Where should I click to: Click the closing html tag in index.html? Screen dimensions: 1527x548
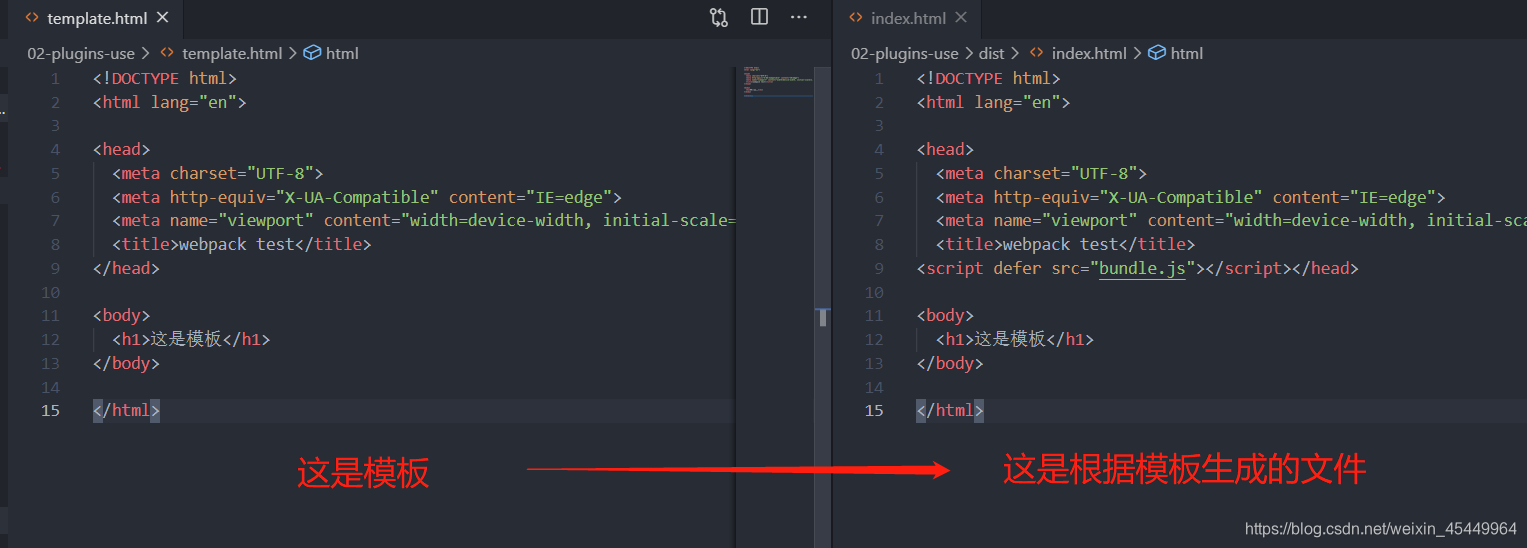[950, 410]
